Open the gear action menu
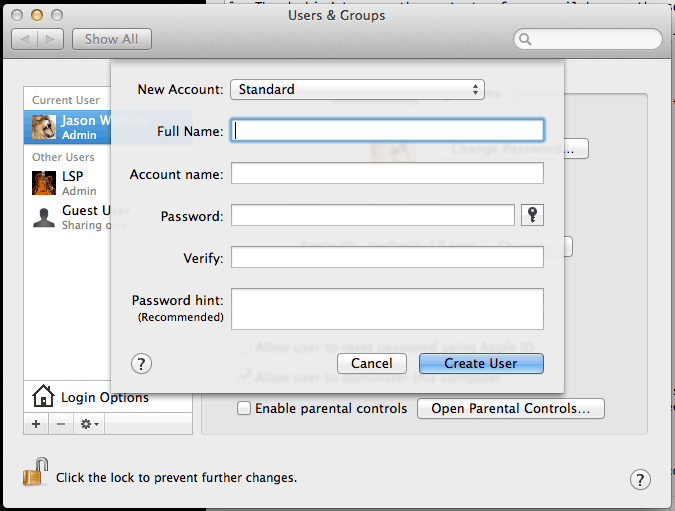This screenshot has height=511, width=675. point(89,424)
